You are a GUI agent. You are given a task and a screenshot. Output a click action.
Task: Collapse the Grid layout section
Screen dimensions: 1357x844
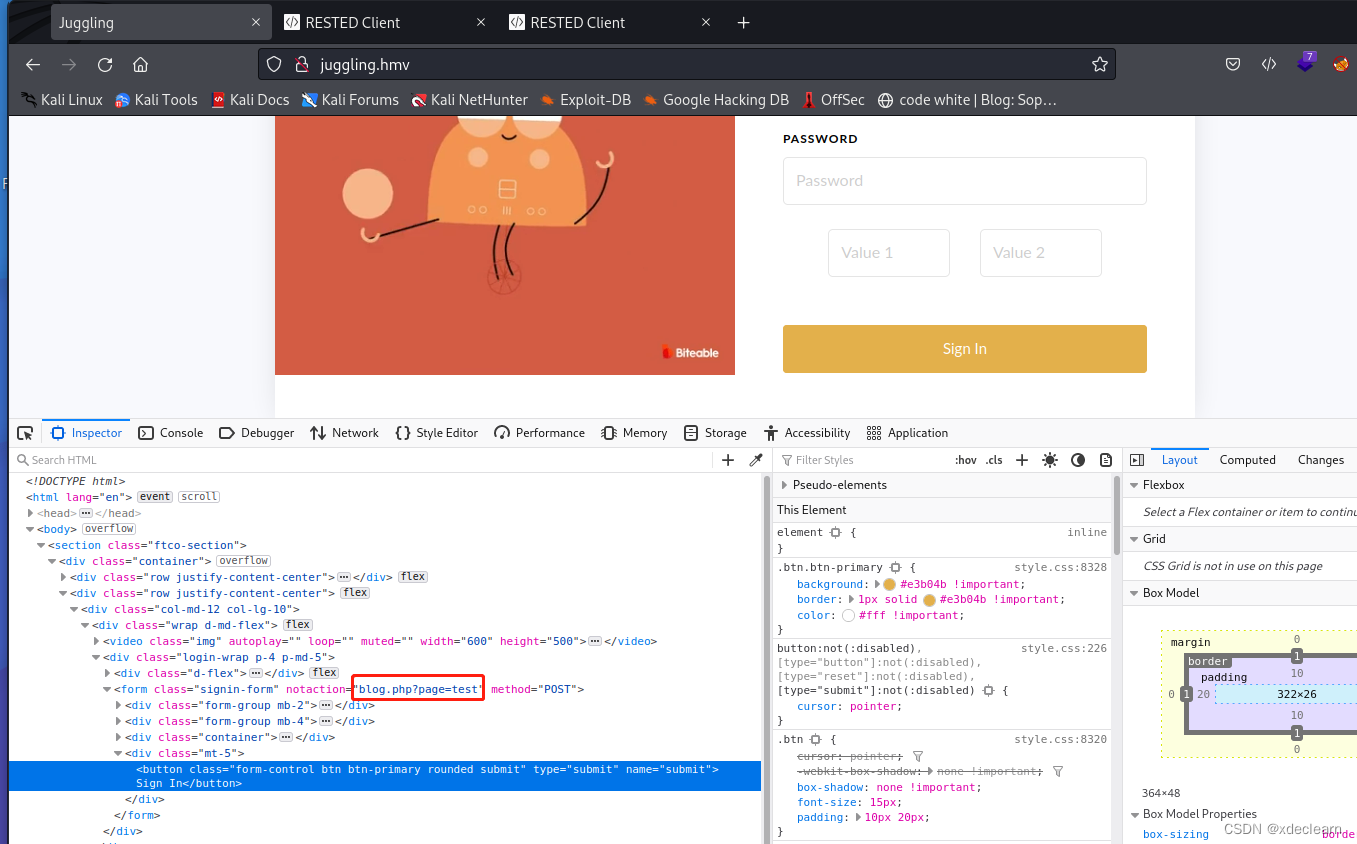pos(1135,539)
